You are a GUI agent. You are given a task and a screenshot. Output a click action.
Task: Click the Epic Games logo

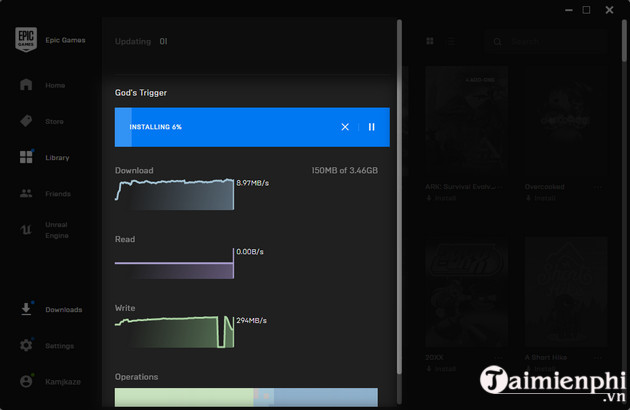click(x=26, y=39)
